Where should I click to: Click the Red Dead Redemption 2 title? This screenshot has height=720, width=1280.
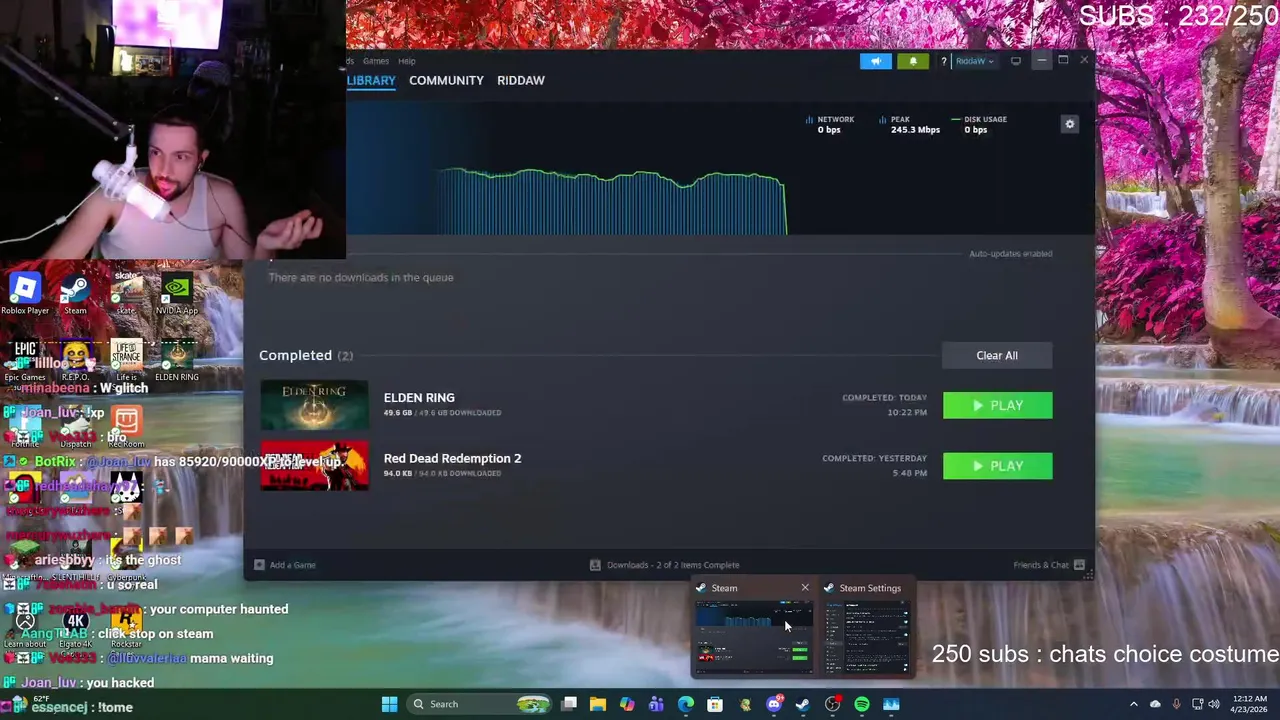tap(452, 458)
